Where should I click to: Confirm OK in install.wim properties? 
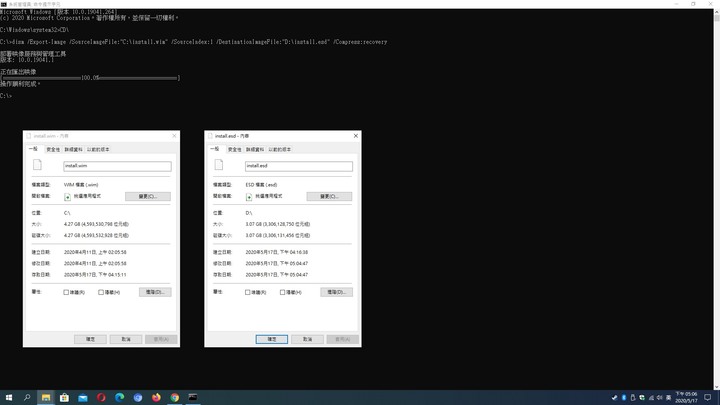coord(90,339)
